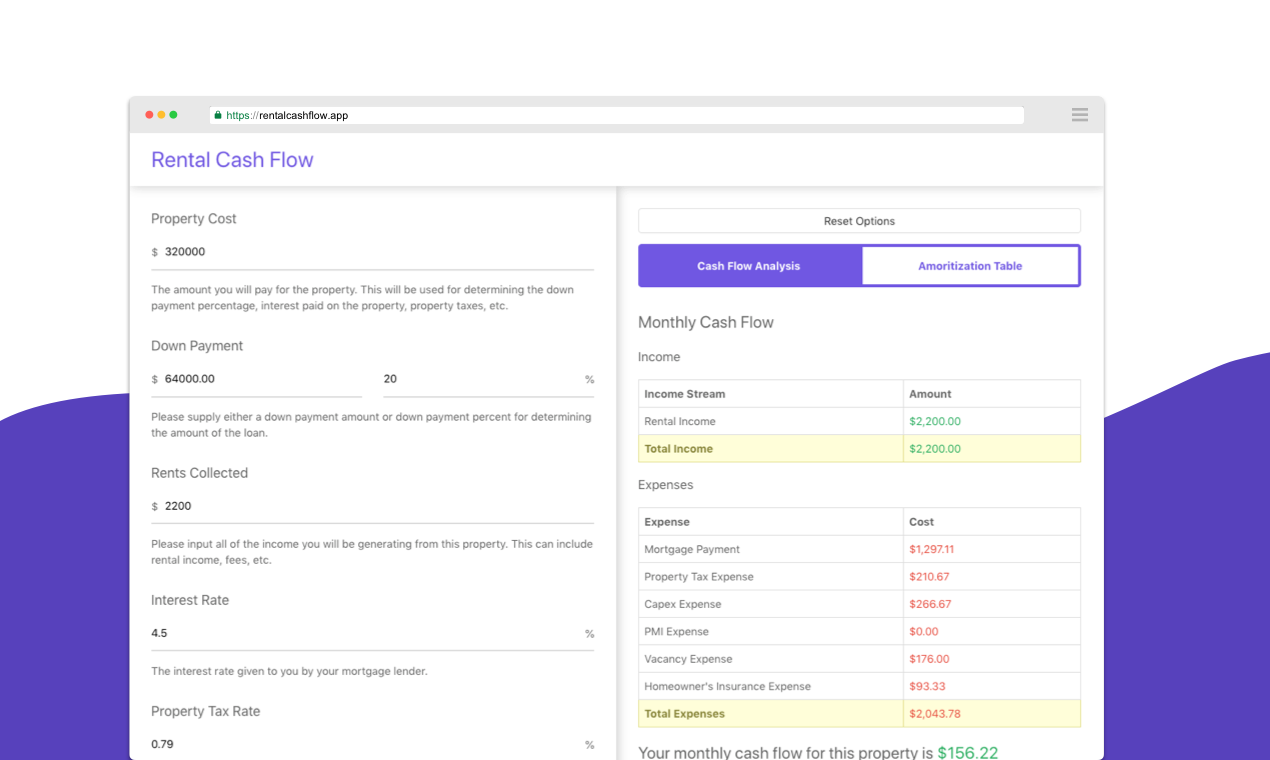1270x760 pixels.
Task: Click the Rental Income amount $2,200.00
Action: click(935, 421)
